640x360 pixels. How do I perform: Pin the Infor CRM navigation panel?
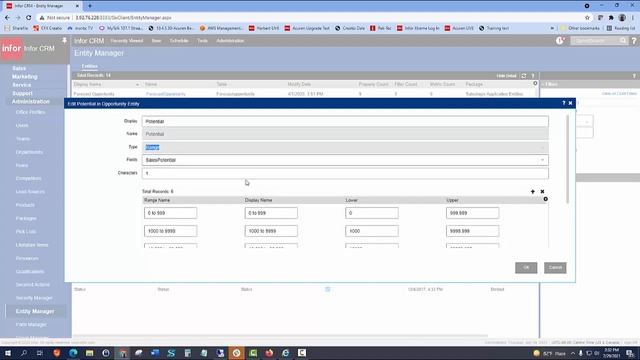point(64,40)
